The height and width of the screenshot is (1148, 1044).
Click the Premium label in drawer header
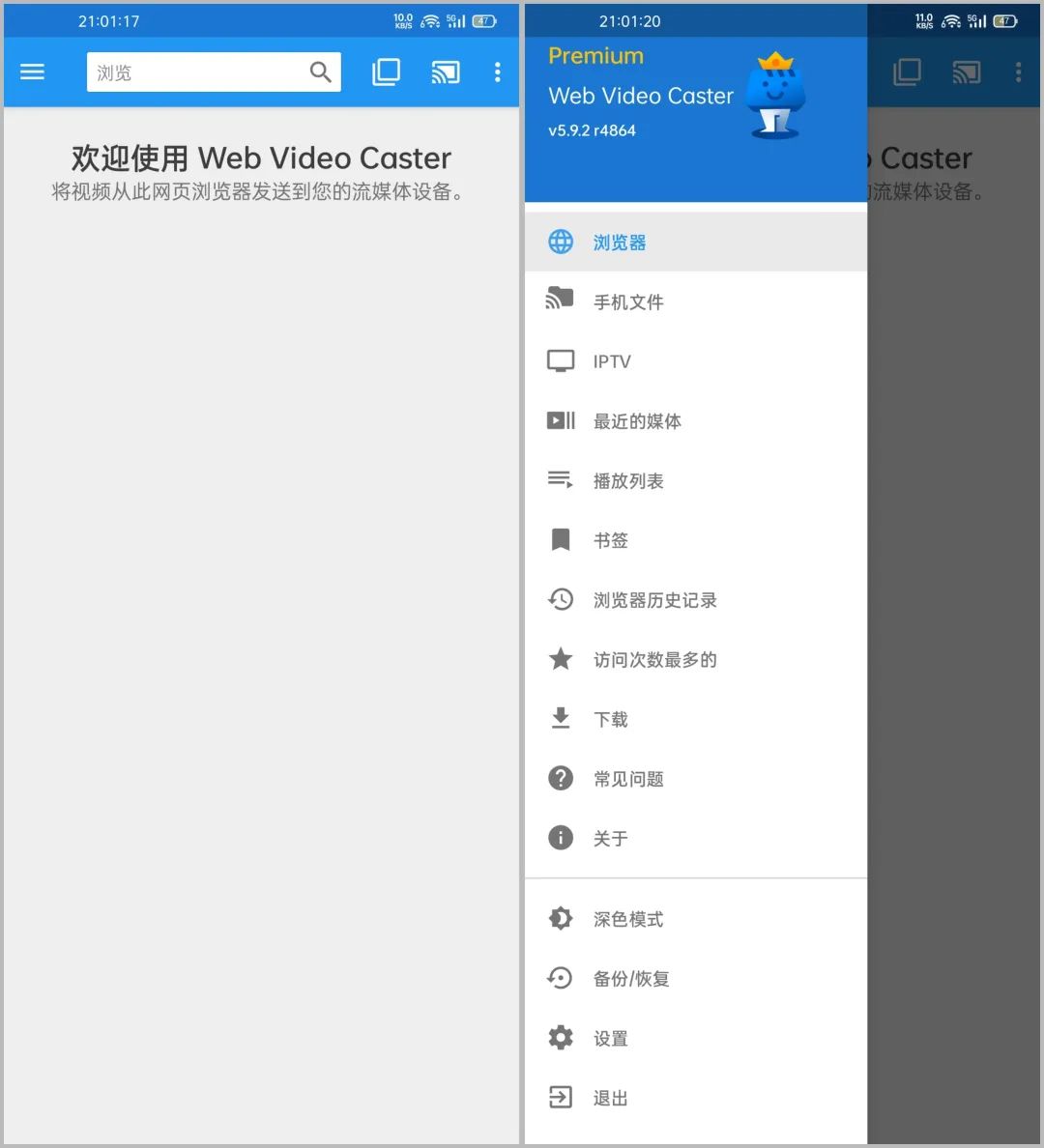point(595,56)
